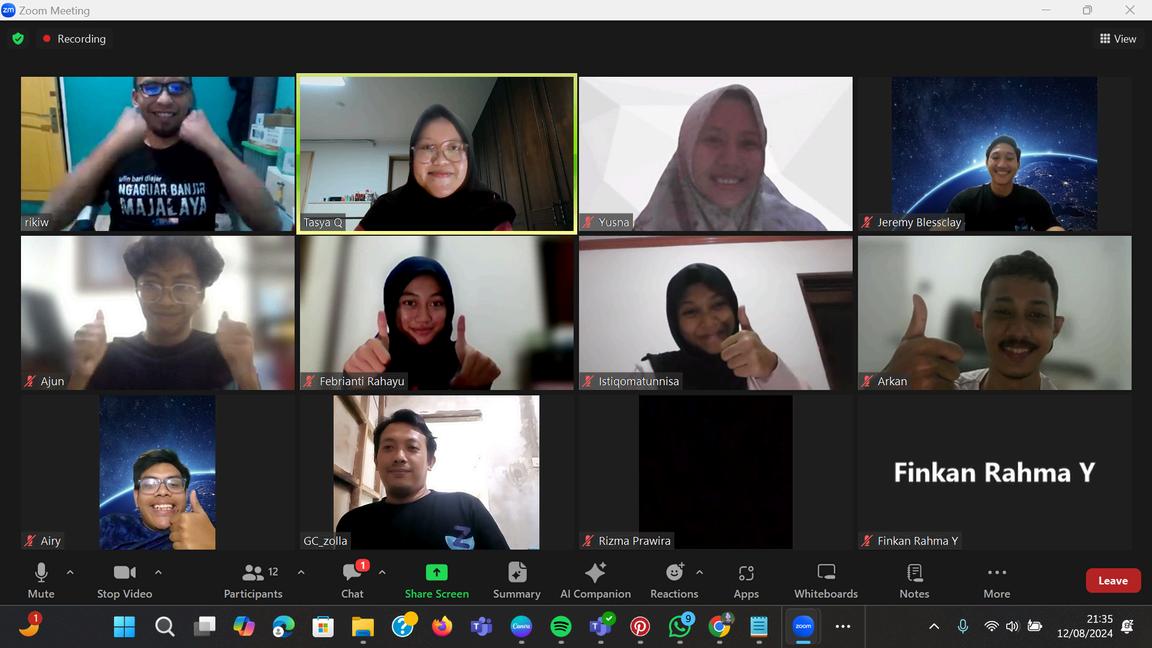
Task: Expand audio options arrow next to Mute
Action: pyautogui.click(x=70, y=572)
